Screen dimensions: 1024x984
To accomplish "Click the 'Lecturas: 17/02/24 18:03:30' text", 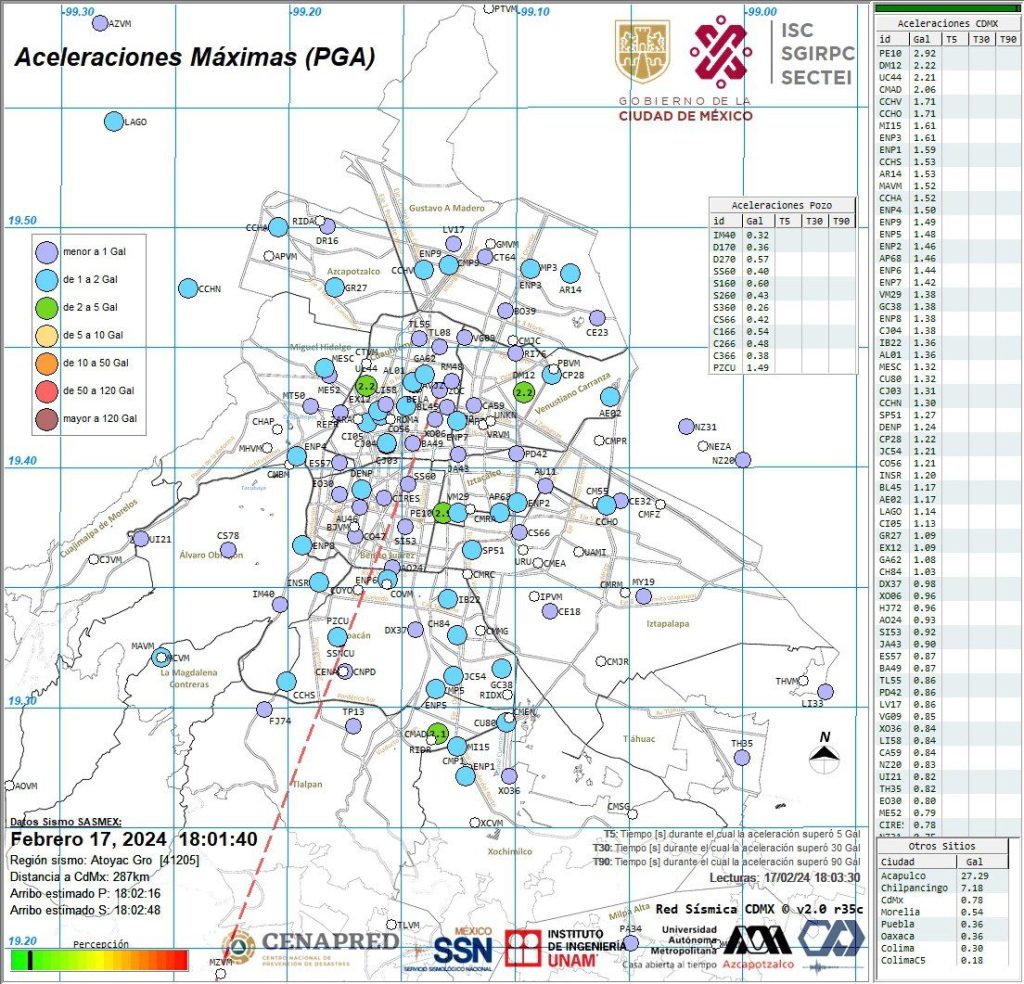I will 785,878.
